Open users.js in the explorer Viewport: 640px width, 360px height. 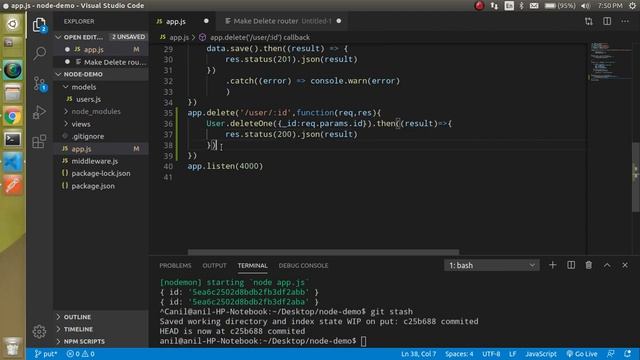[101, 99]
